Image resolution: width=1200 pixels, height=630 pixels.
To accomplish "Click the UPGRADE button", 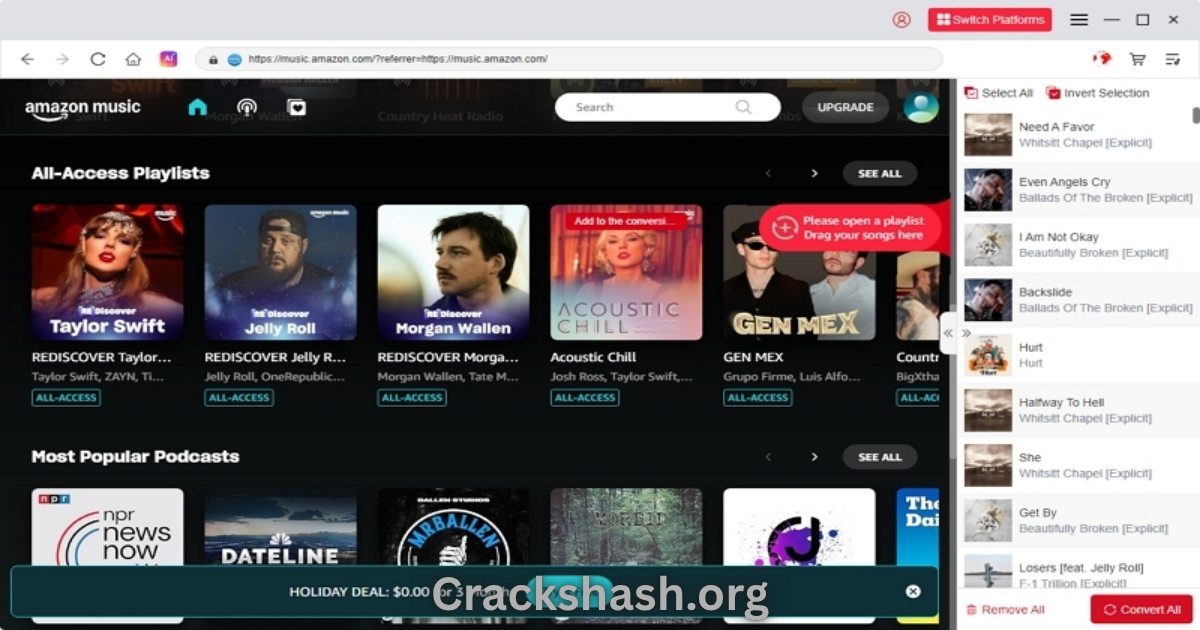I will click(x=845, y=107).
